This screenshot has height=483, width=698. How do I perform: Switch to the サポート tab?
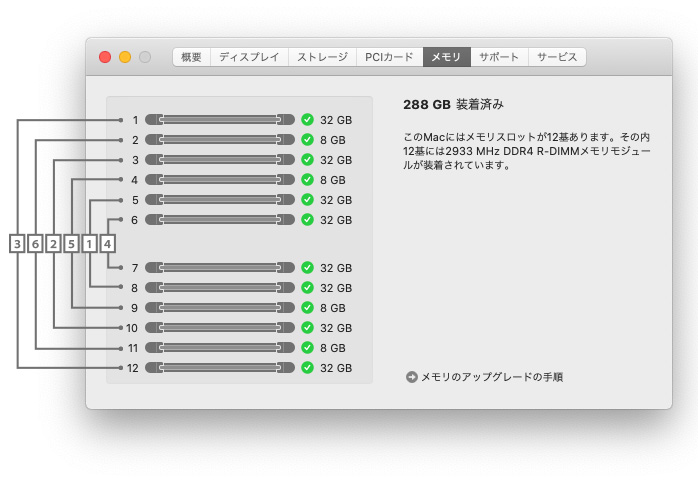pyautogui.click(x=499, y=57)
